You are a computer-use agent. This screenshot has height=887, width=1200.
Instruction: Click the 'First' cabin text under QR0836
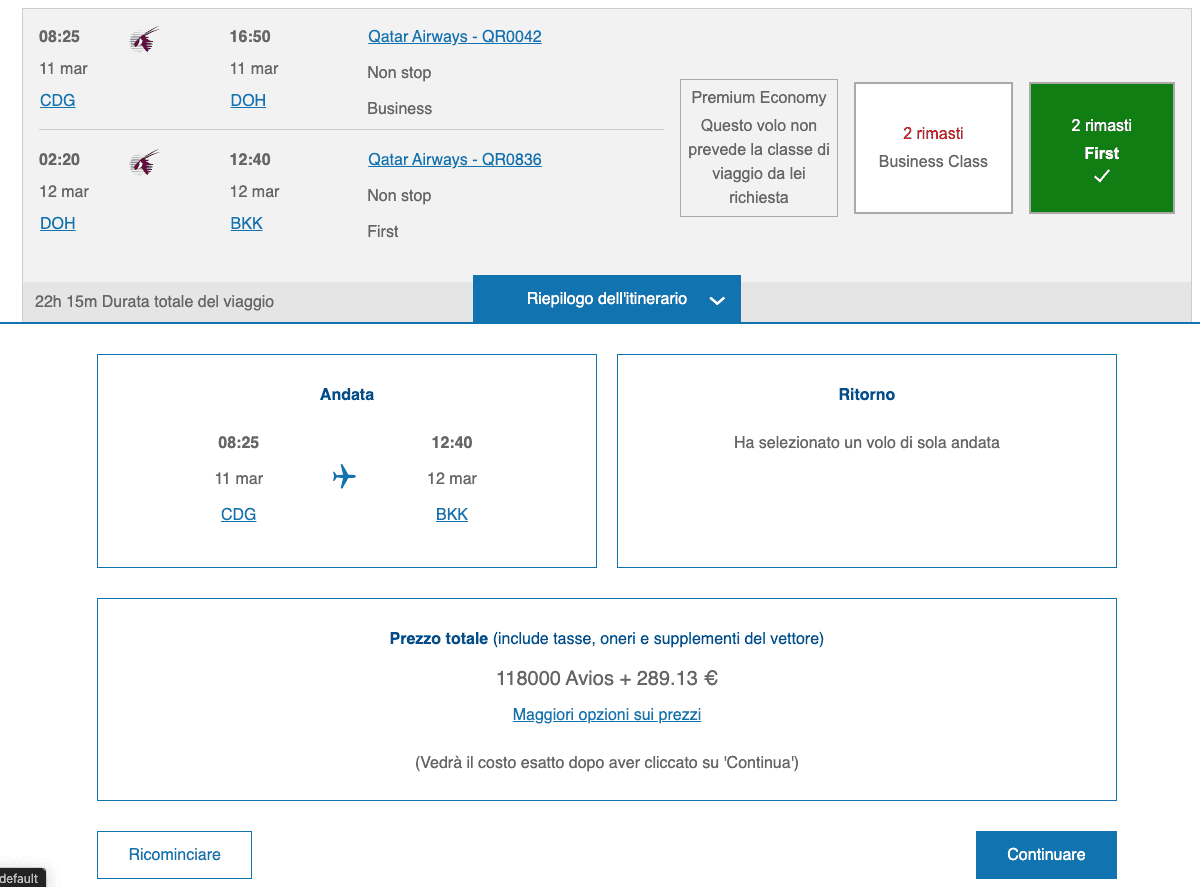pyautogui.click(x=383, y=231)
